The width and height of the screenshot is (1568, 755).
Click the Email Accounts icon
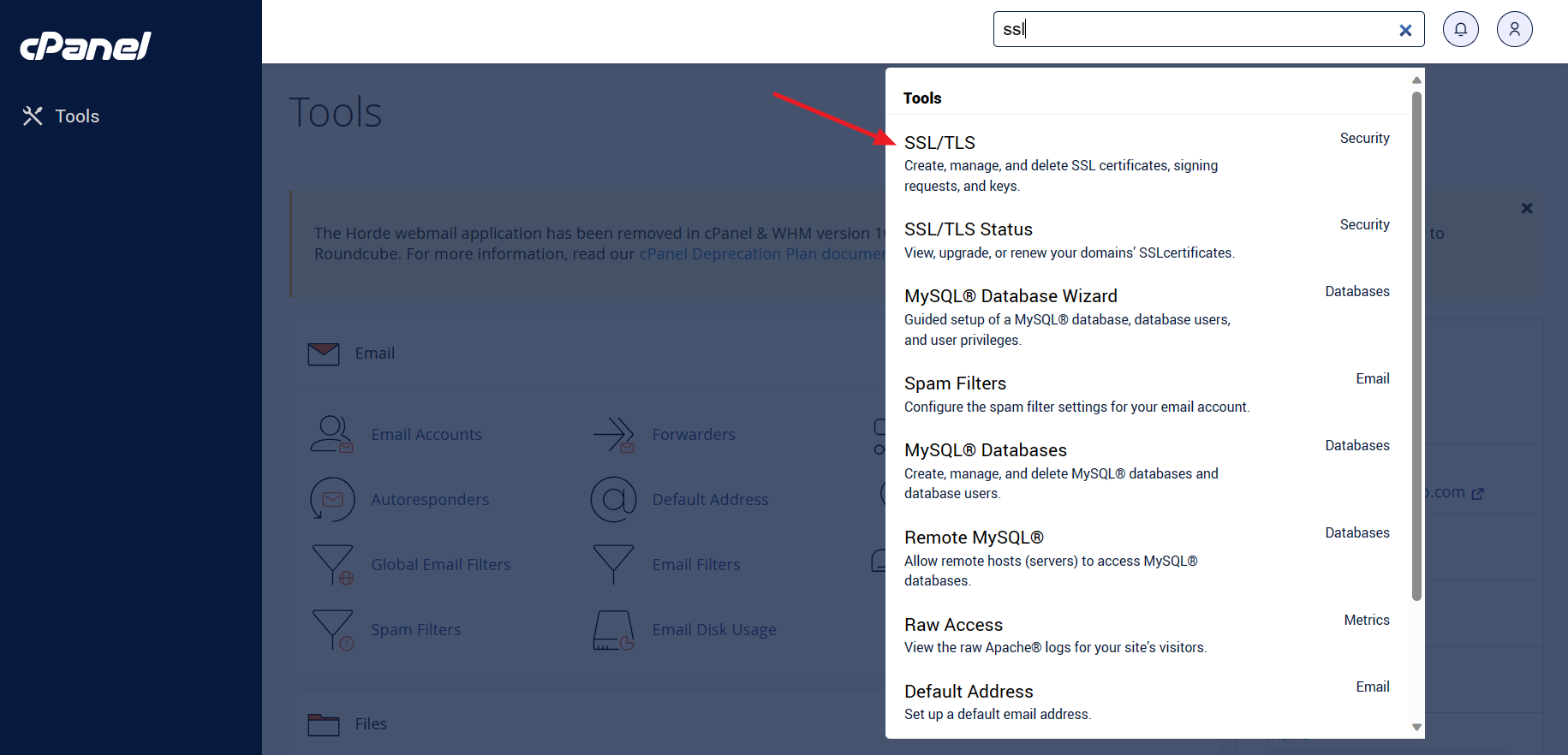[x=331, y=435]
